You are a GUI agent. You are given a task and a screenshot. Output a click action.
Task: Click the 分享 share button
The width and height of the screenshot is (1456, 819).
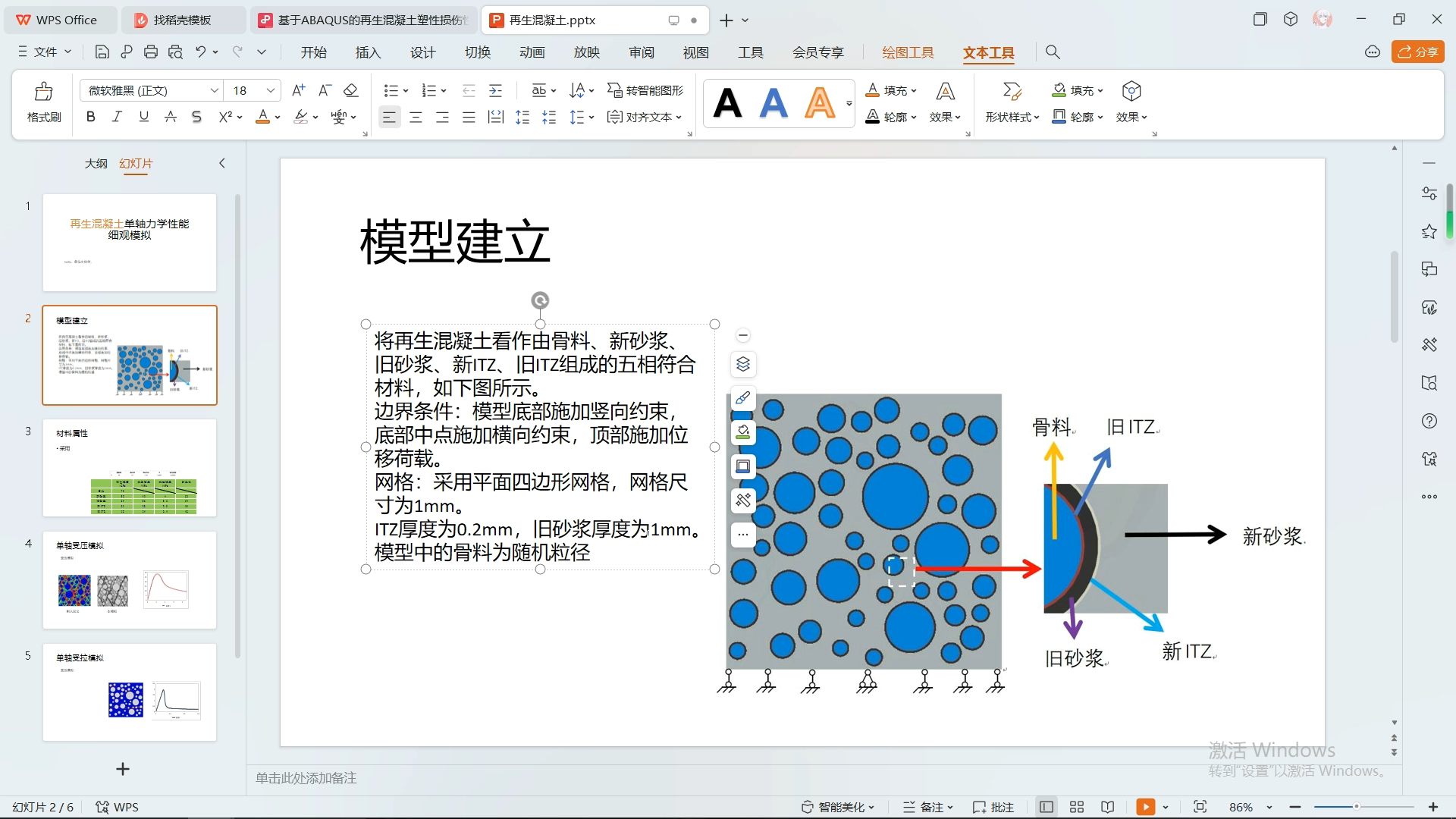(1417, 52)
